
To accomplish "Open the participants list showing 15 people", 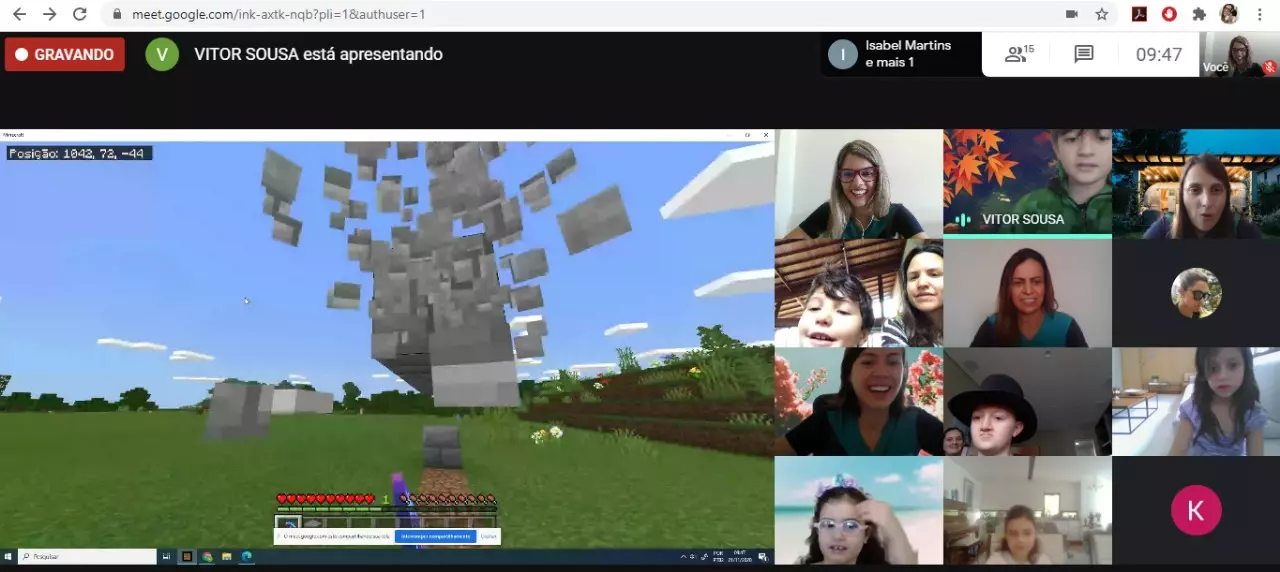I will pos(1019,54).
